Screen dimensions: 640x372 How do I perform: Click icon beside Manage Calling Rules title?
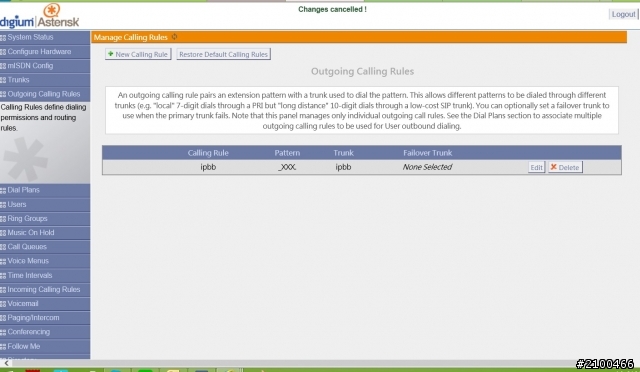174,37
